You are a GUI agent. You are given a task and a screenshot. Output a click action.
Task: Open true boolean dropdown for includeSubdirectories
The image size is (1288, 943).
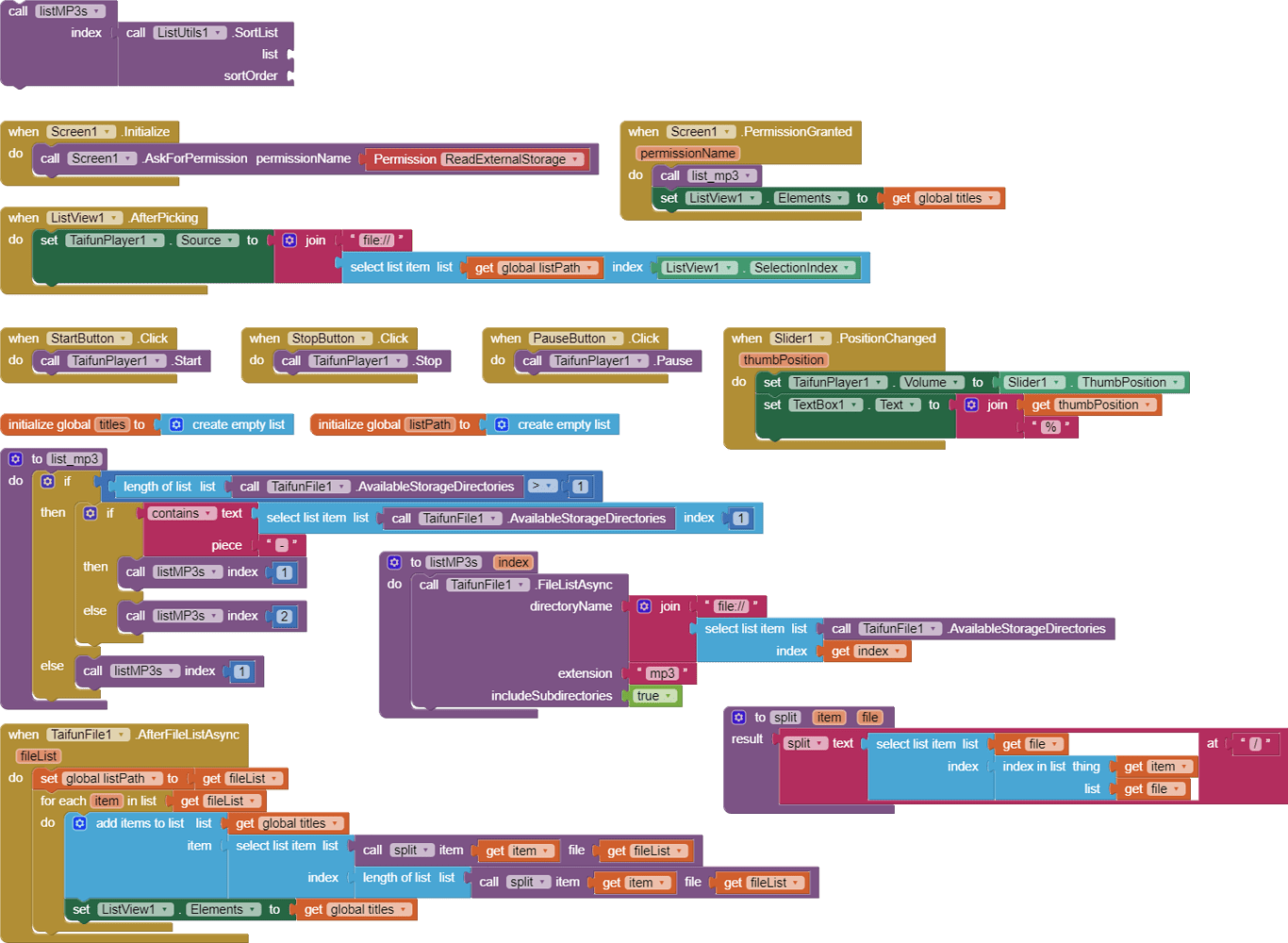pyautogui.click(x=655, y=696)
